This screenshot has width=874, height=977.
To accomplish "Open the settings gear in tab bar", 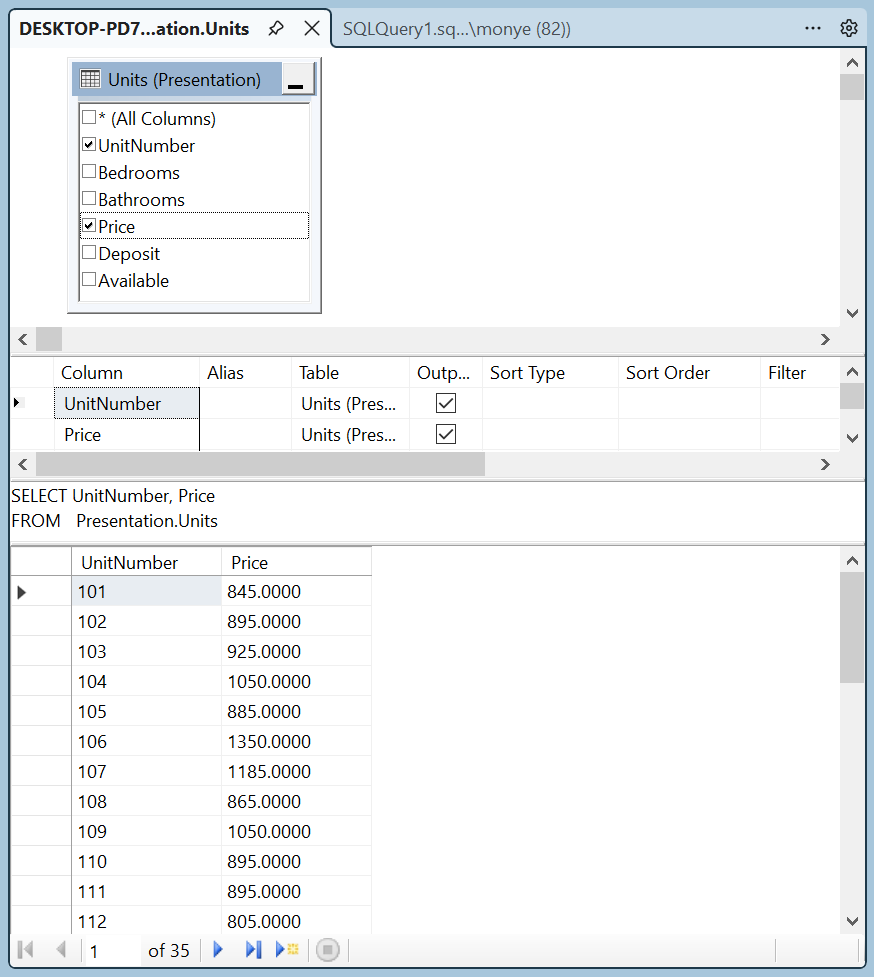I will (848, 28).
